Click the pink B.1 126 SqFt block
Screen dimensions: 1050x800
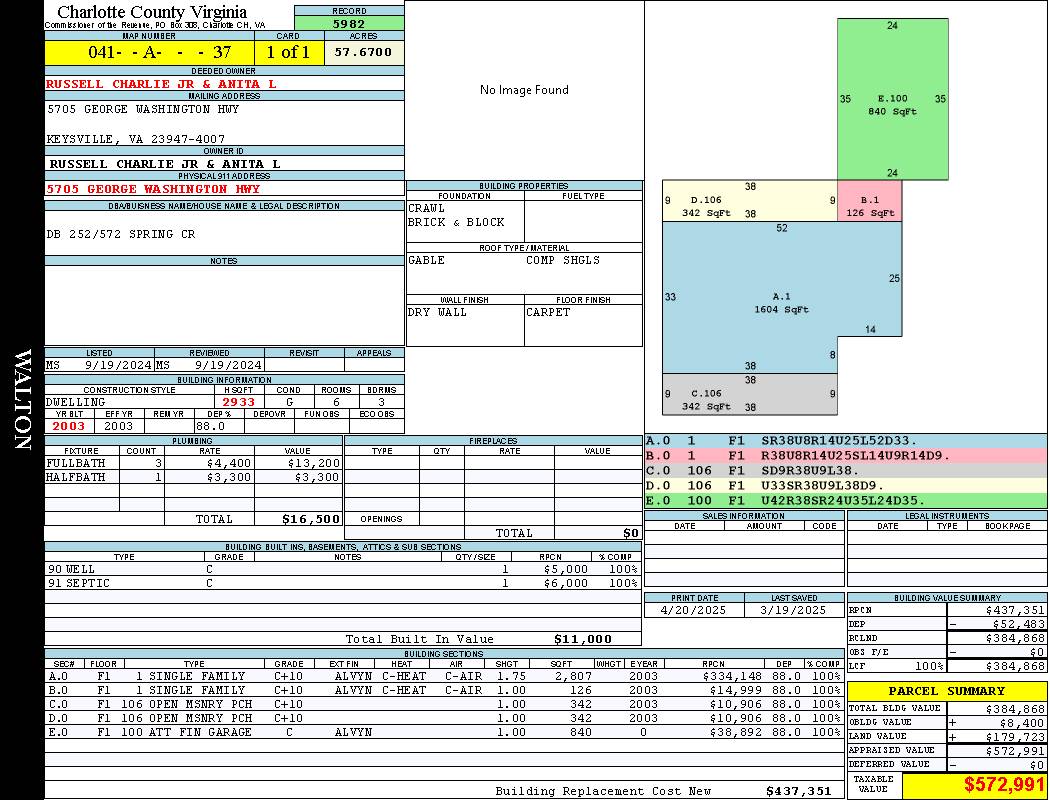[x=869, y=201]
